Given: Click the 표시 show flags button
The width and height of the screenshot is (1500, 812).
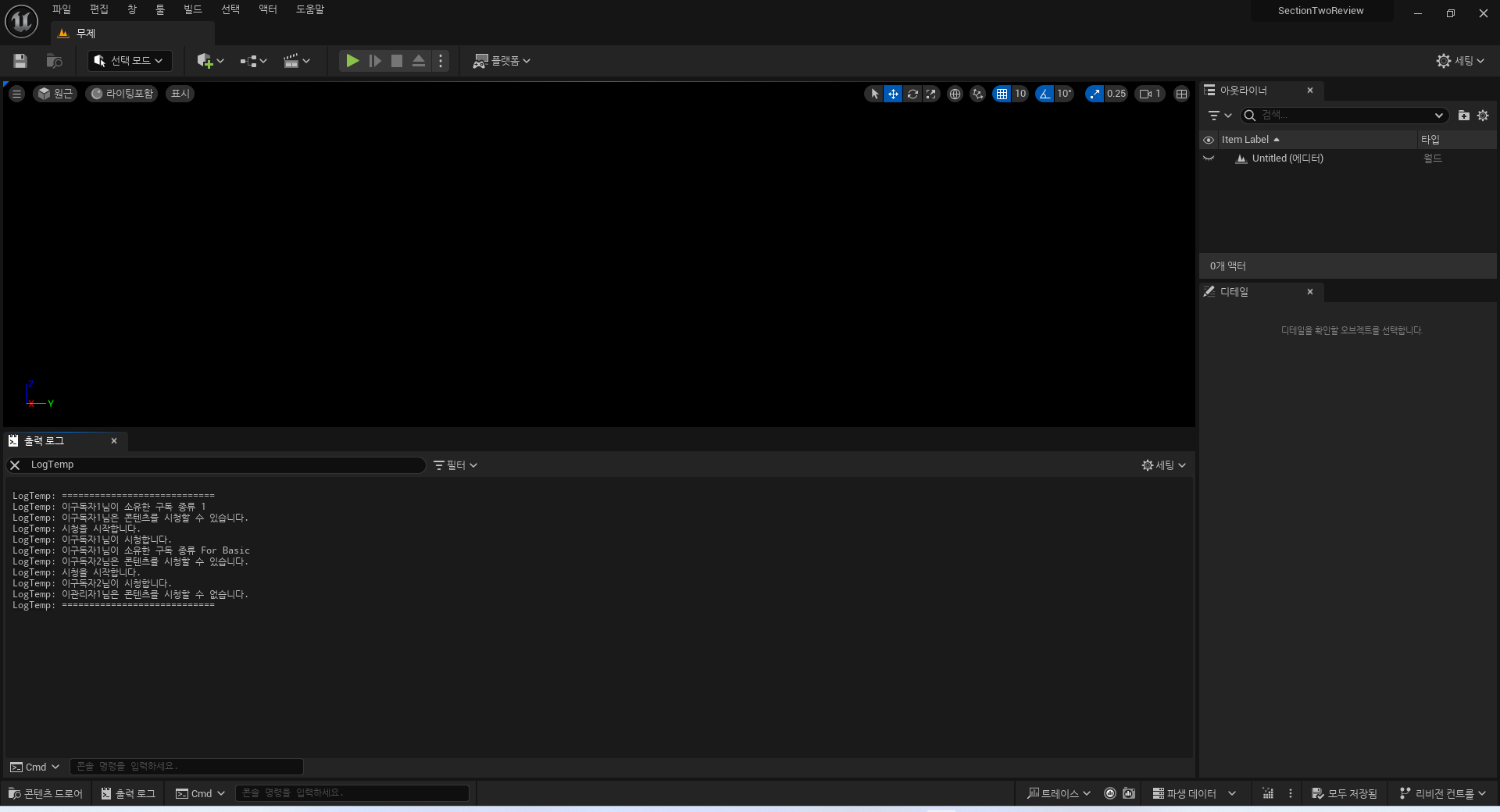Looking at the screenshot, I should [x=180, y=94].
